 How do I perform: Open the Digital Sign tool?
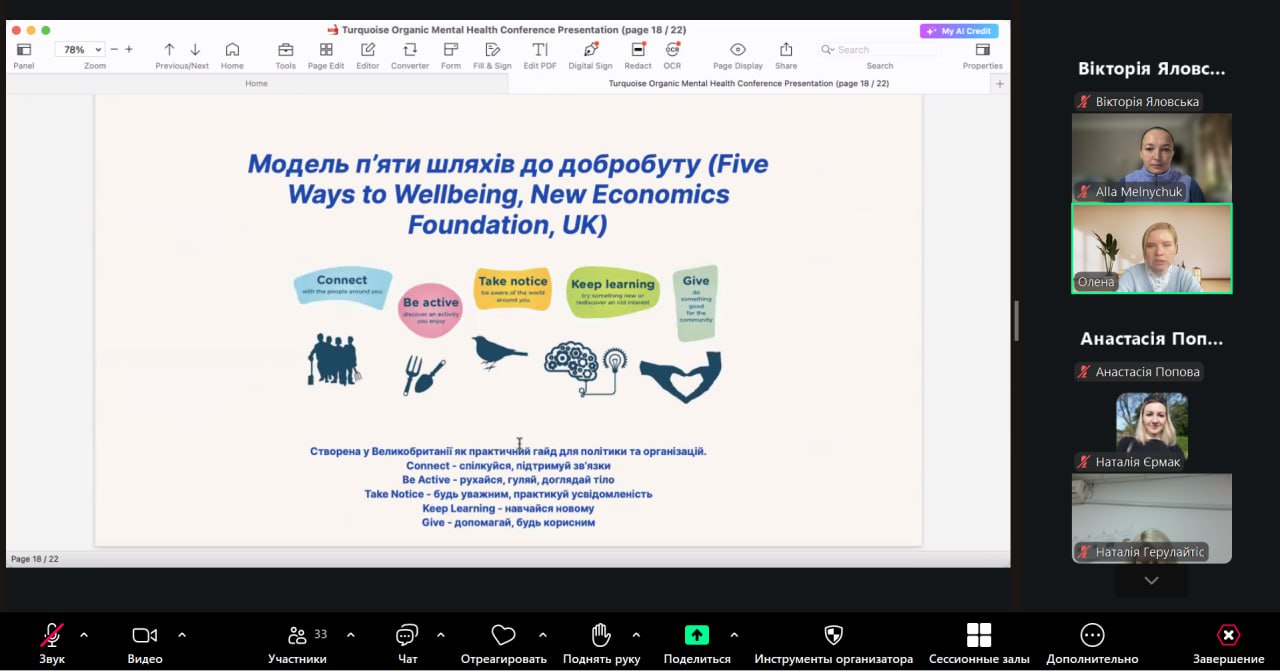[x=590, y=50]
